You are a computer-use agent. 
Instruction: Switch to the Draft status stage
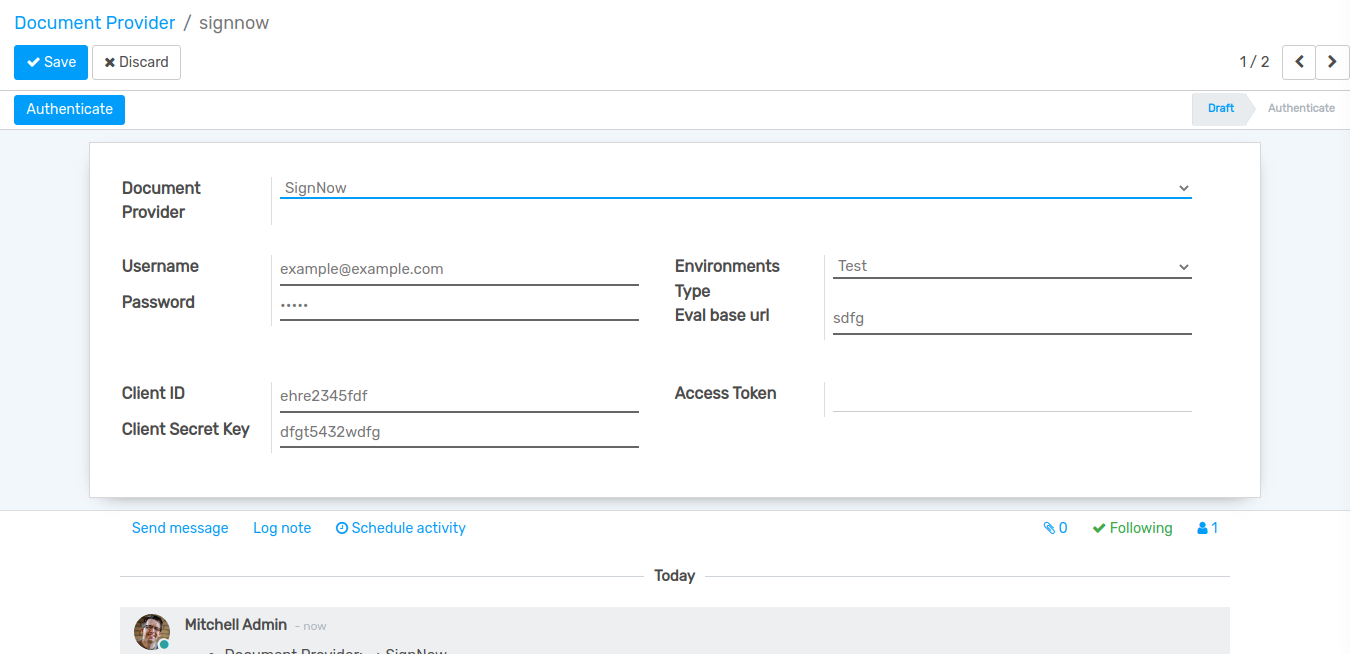1220,108
